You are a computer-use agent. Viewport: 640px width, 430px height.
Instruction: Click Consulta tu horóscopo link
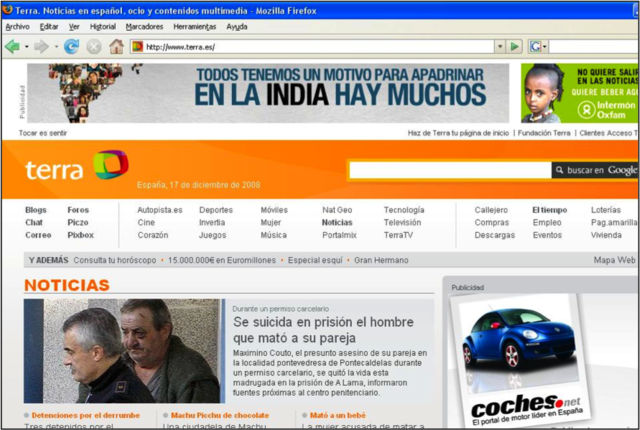tap(115, 260)
